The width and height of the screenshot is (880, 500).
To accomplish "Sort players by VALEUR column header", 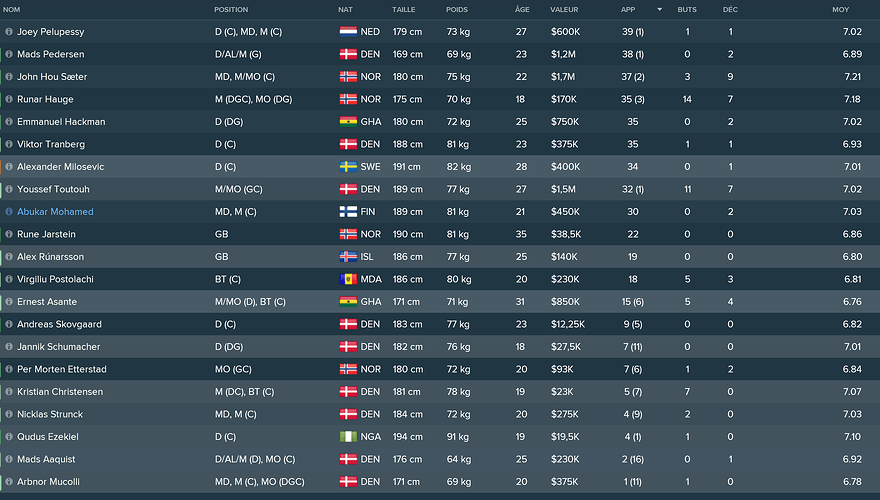I will tap(564, 10).
